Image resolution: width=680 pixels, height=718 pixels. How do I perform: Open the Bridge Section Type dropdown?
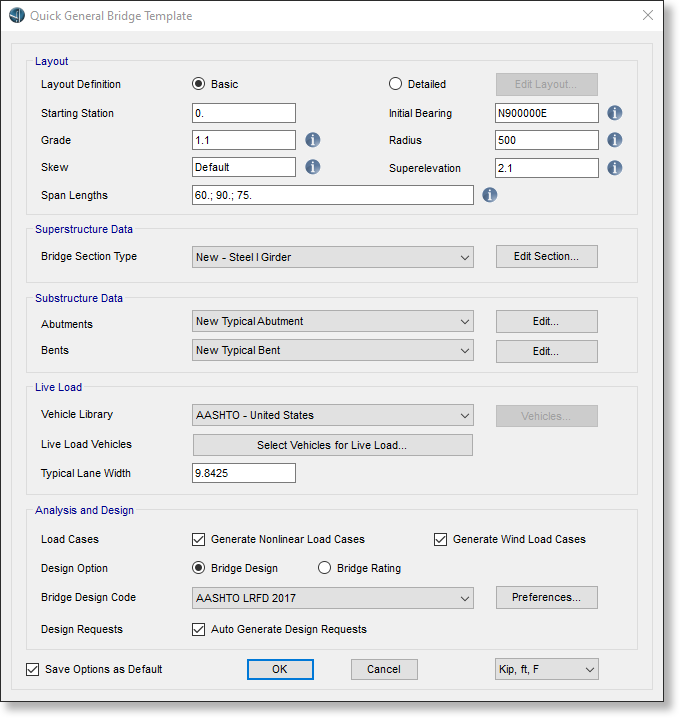[332, 257]
